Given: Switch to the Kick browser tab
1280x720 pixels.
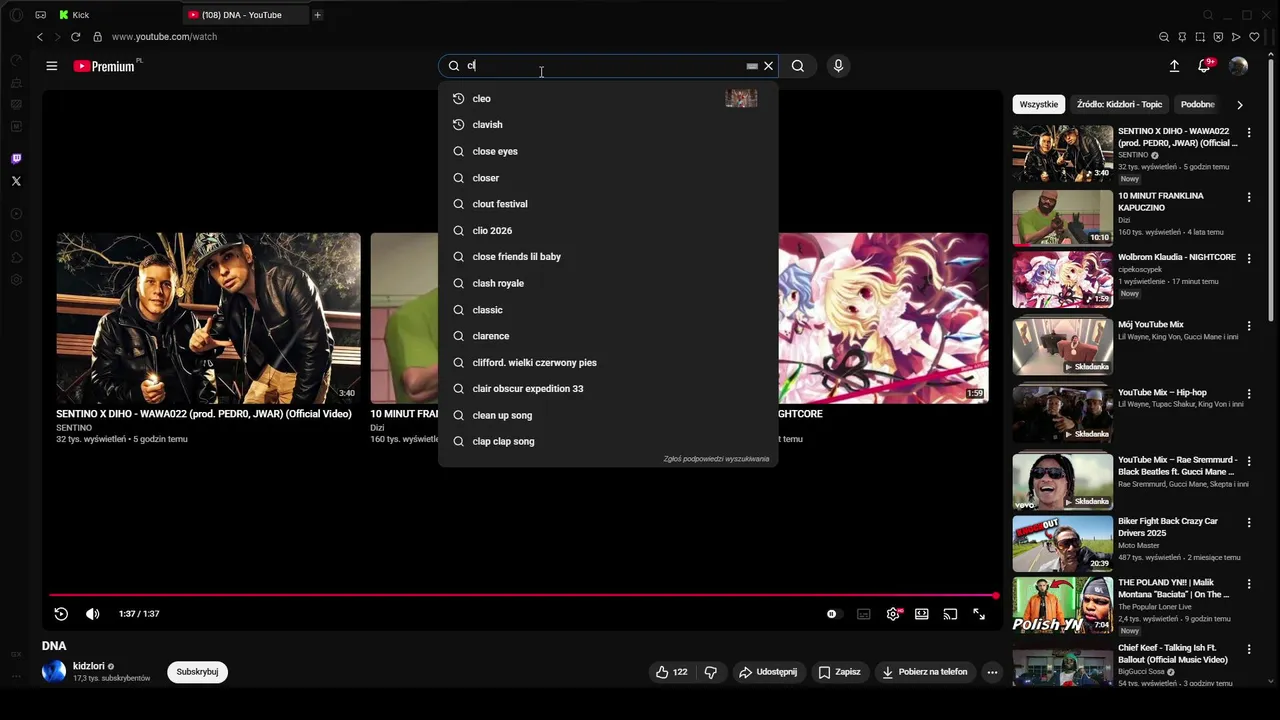Looking at the screenshot, I should click(x=117, y=15).
